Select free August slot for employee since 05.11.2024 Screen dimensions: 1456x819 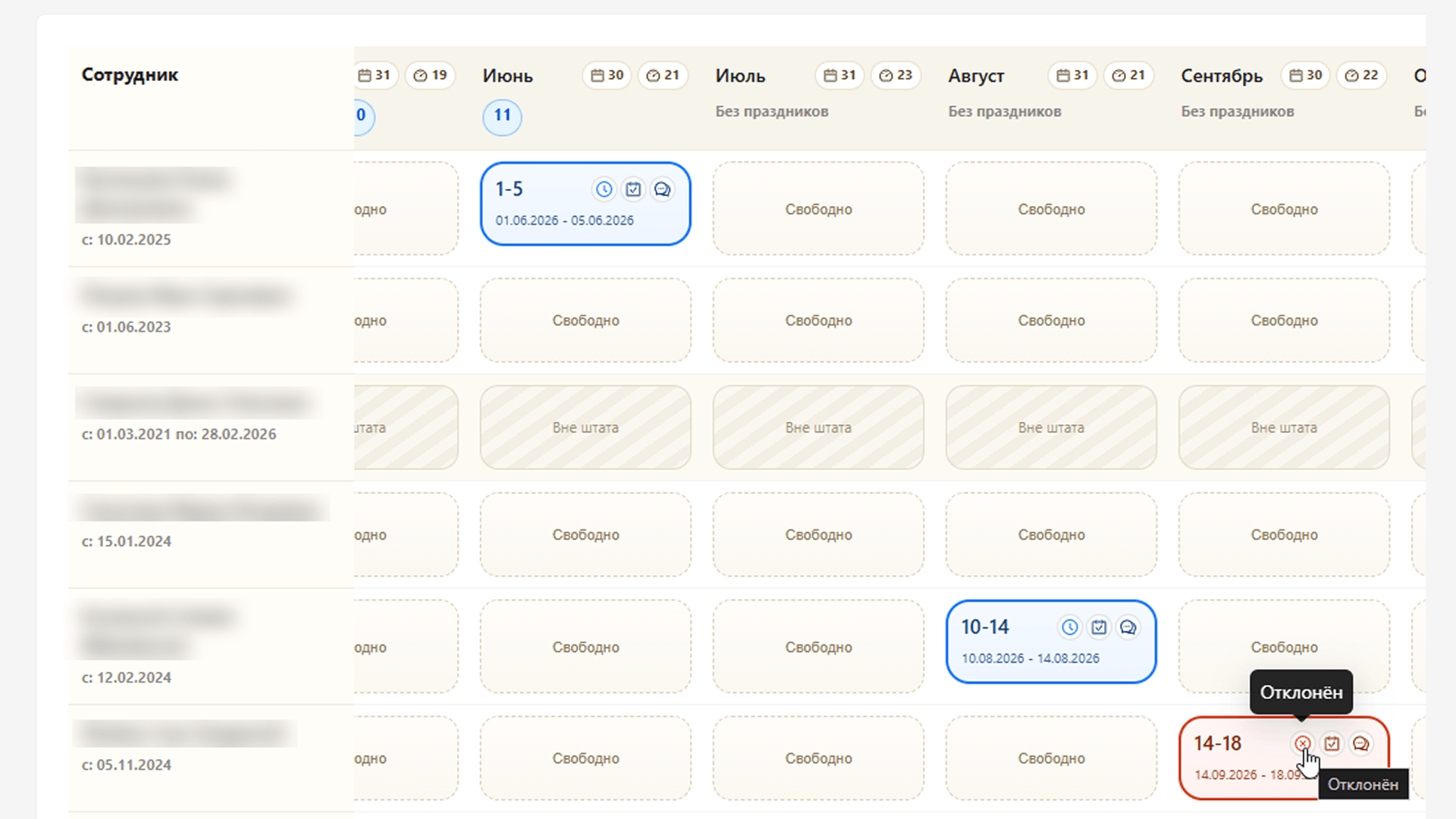tap(1051, 758)
